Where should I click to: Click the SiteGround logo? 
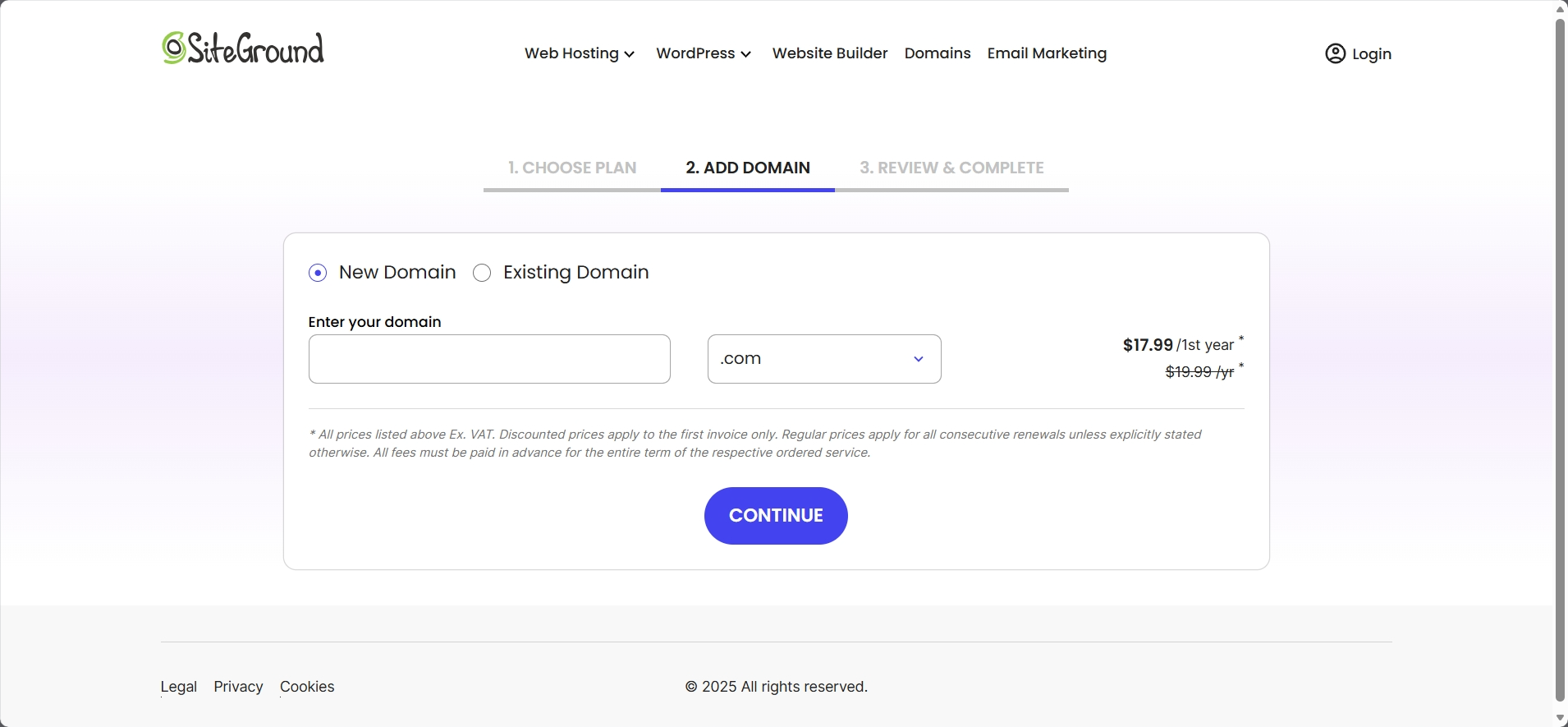pyautogui.click(x=243, y=48)
